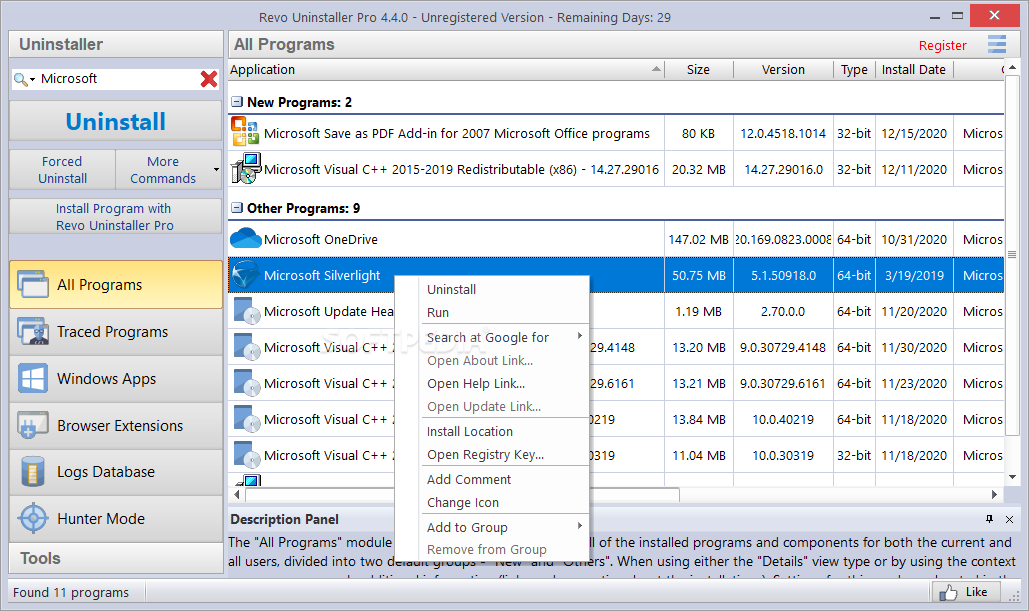Click in the Microsoft search field

[117, 79]
